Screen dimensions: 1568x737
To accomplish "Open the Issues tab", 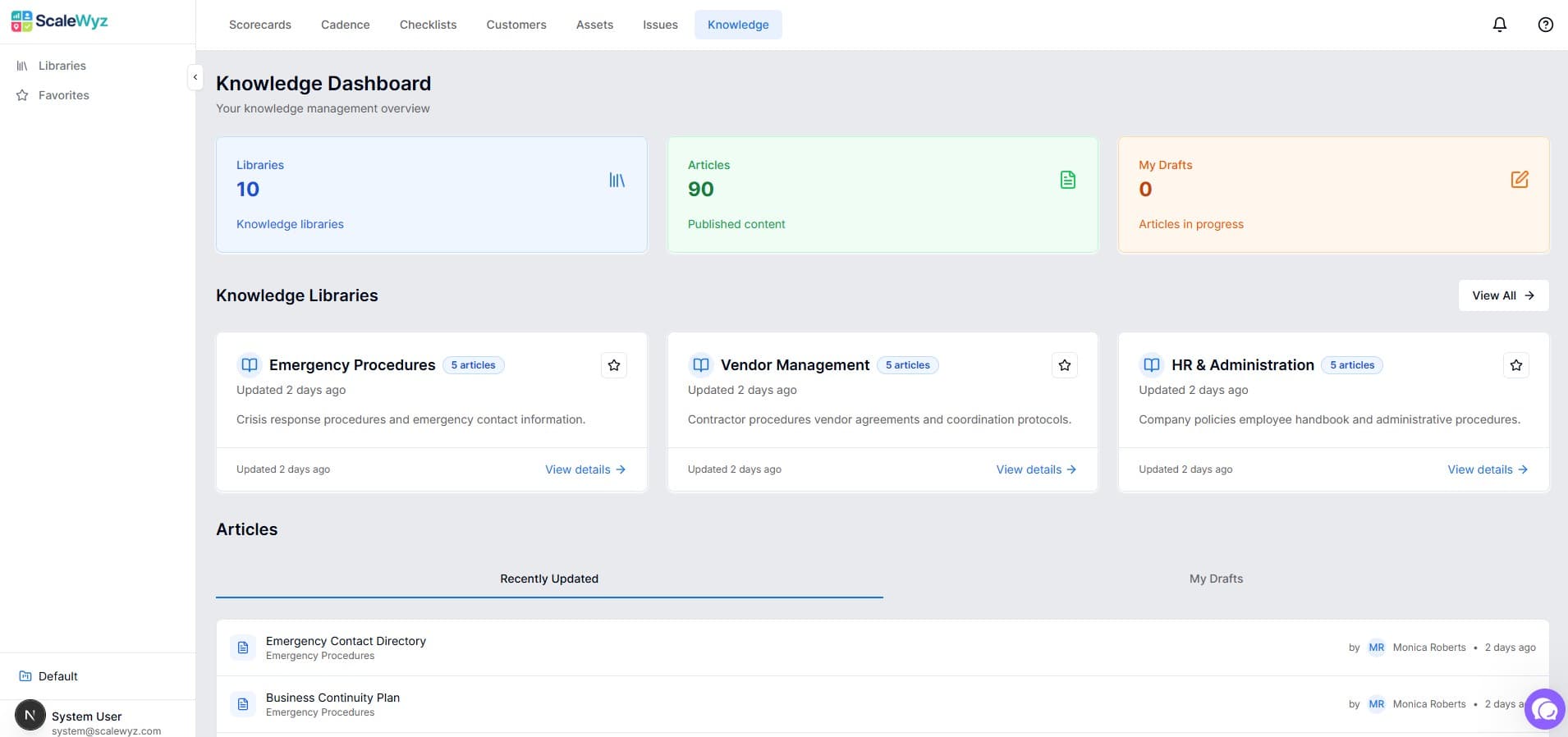I will tap(661, 25).
